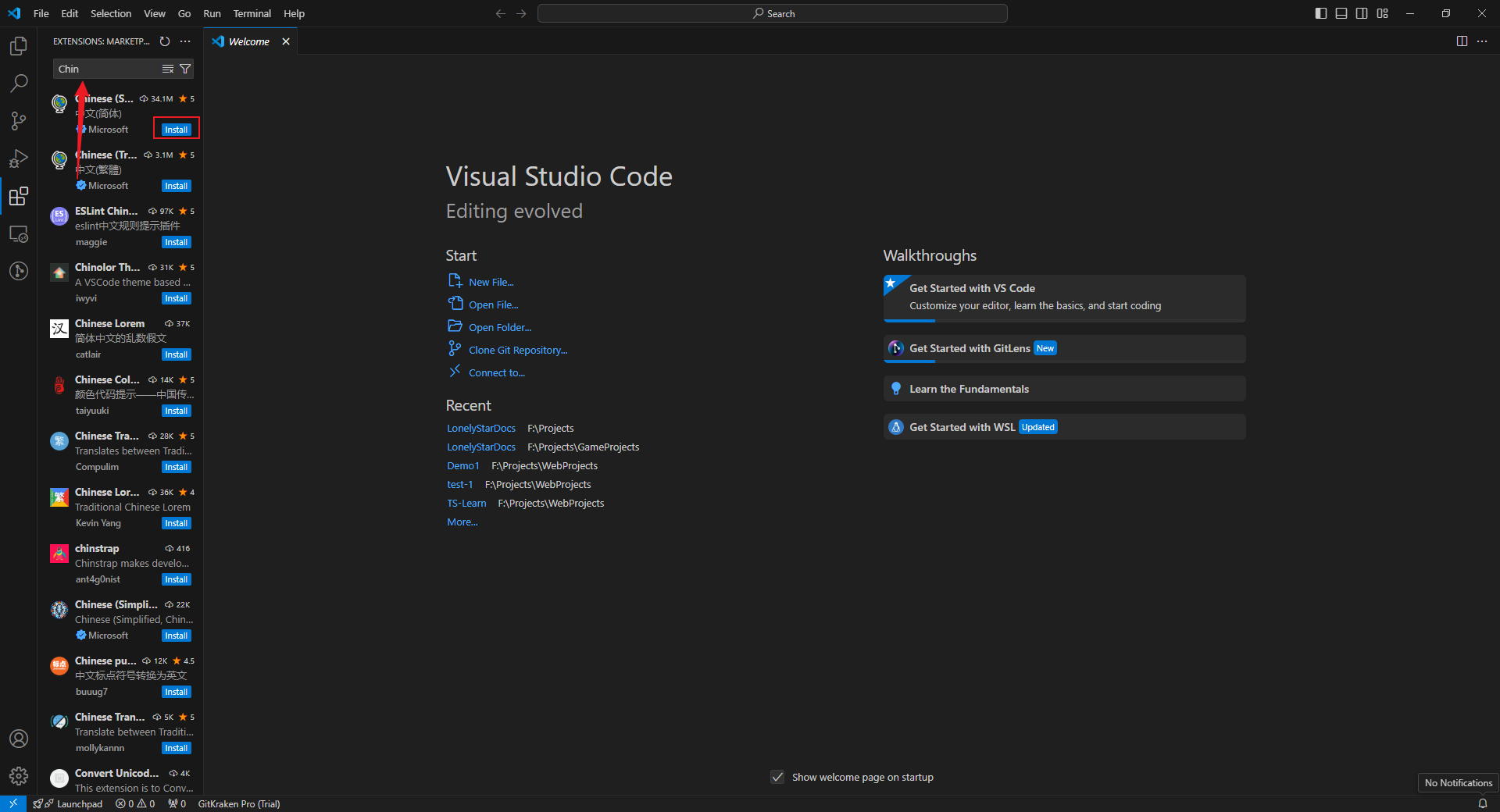Toggle the bottom panel layout icon
Screen dimensions: 1500x812
[1341, 13]
